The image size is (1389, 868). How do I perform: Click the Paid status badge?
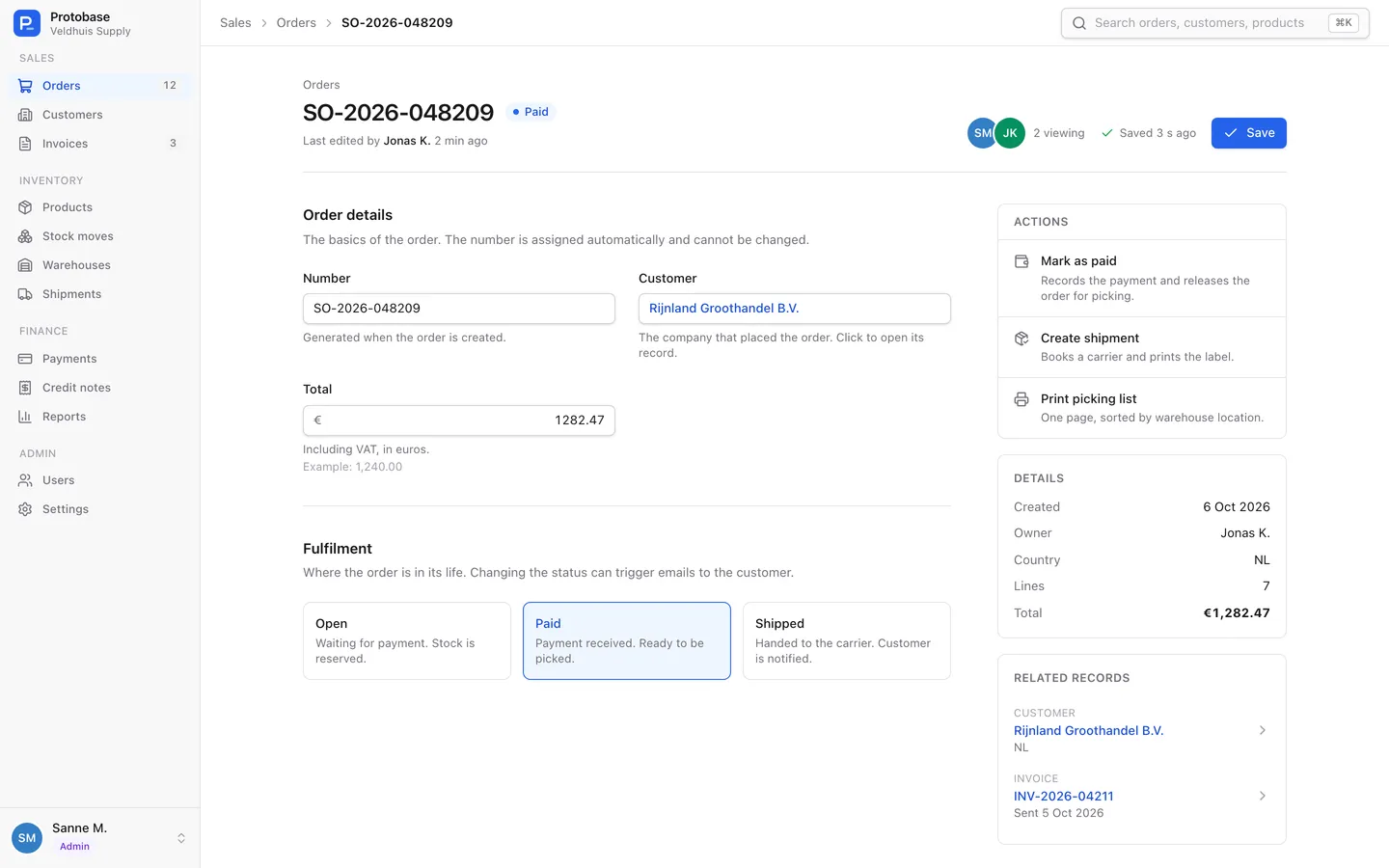point(531,112)
